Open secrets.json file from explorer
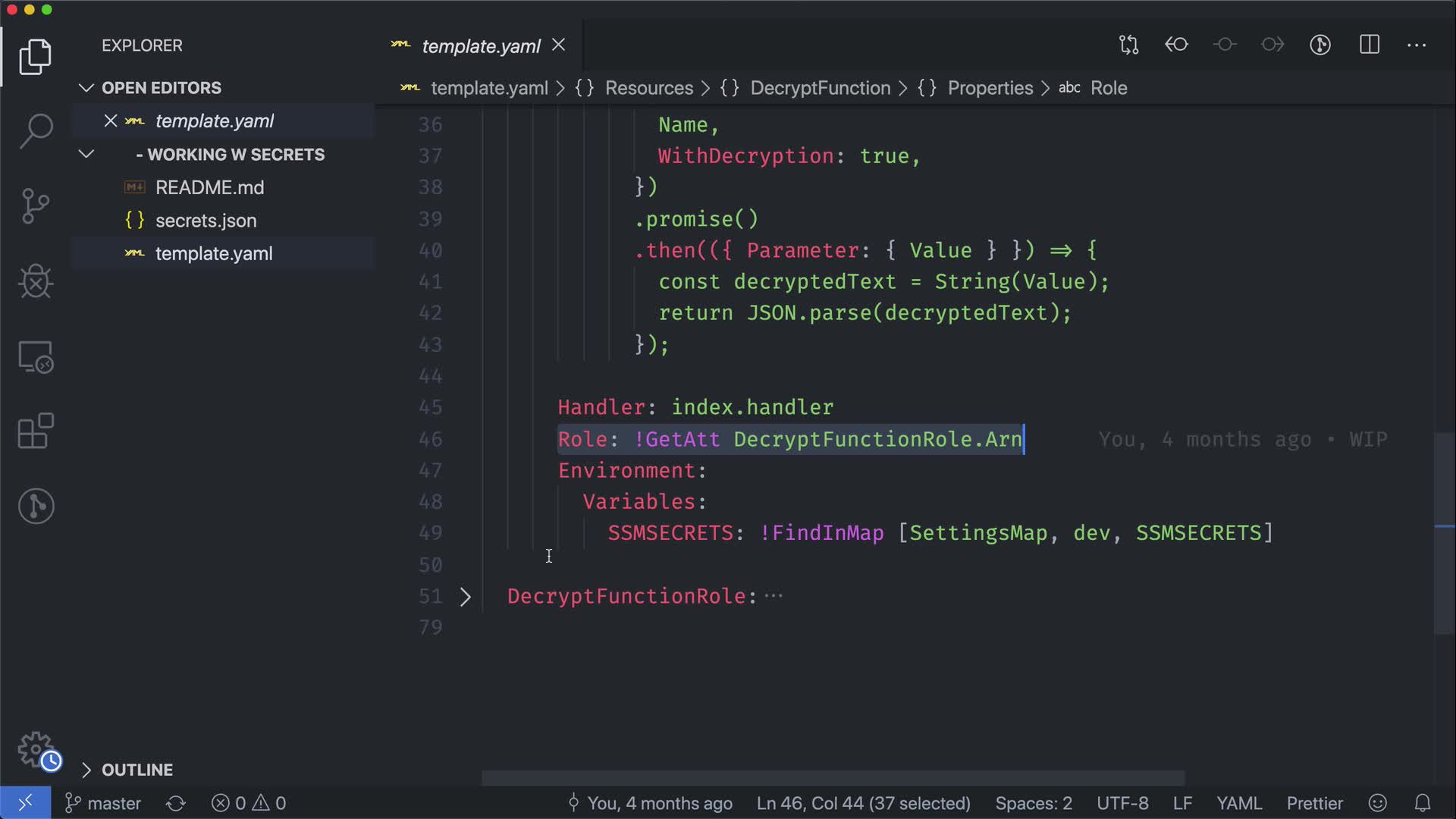This screenshot has width=1456, height=819. click(206, 221)
